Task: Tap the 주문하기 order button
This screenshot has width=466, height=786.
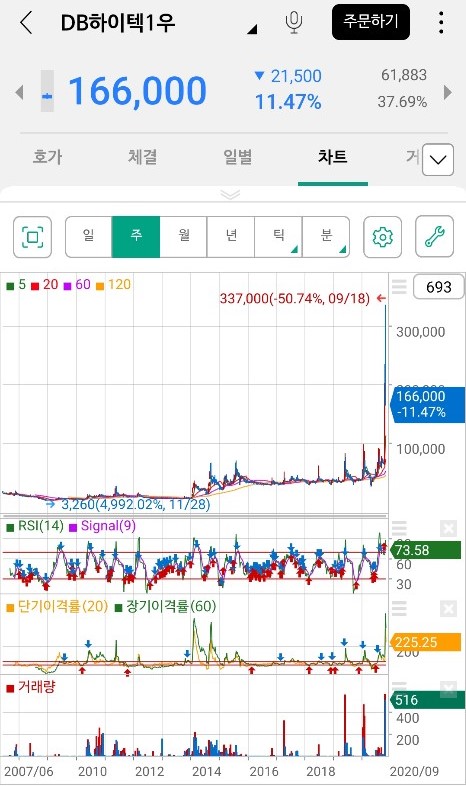Action: (x=371, y=22)
